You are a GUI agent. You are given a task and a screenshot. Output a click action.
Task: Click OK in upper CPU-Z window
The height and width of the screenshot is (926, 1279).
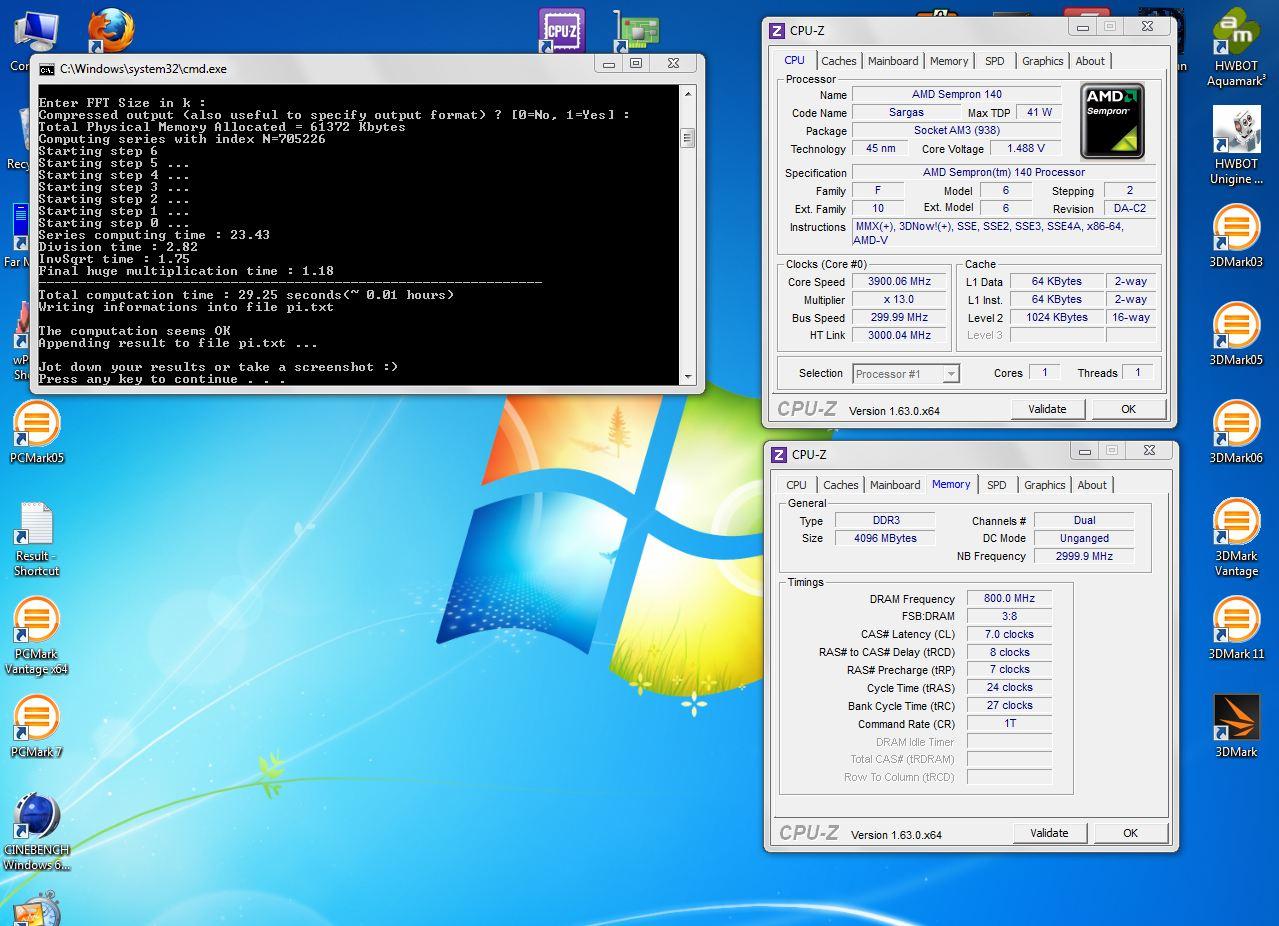click(x=1128, y=409)
